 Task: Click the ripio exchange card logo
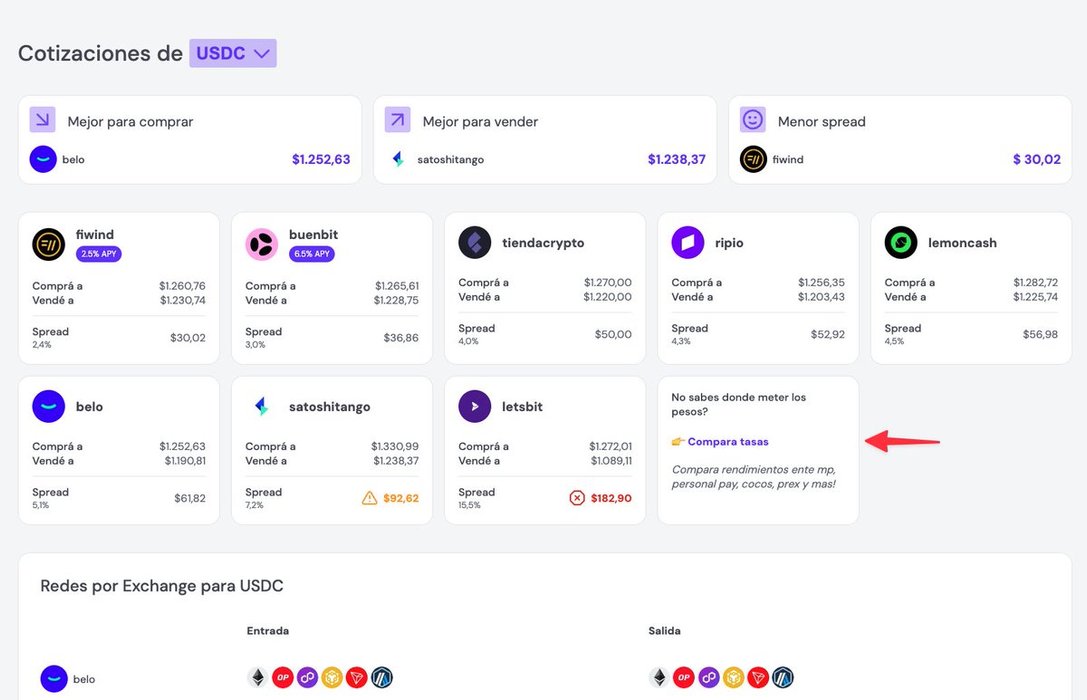pos(688,243)
